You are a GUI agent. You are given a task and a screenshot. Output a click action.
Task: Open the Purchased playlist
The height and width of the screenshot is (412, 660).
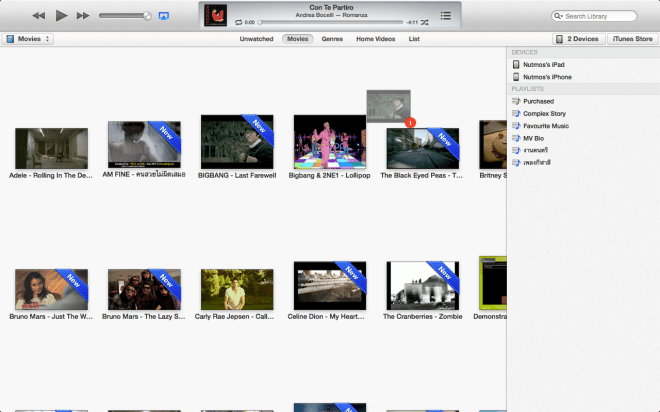click(x=538, y=101)
